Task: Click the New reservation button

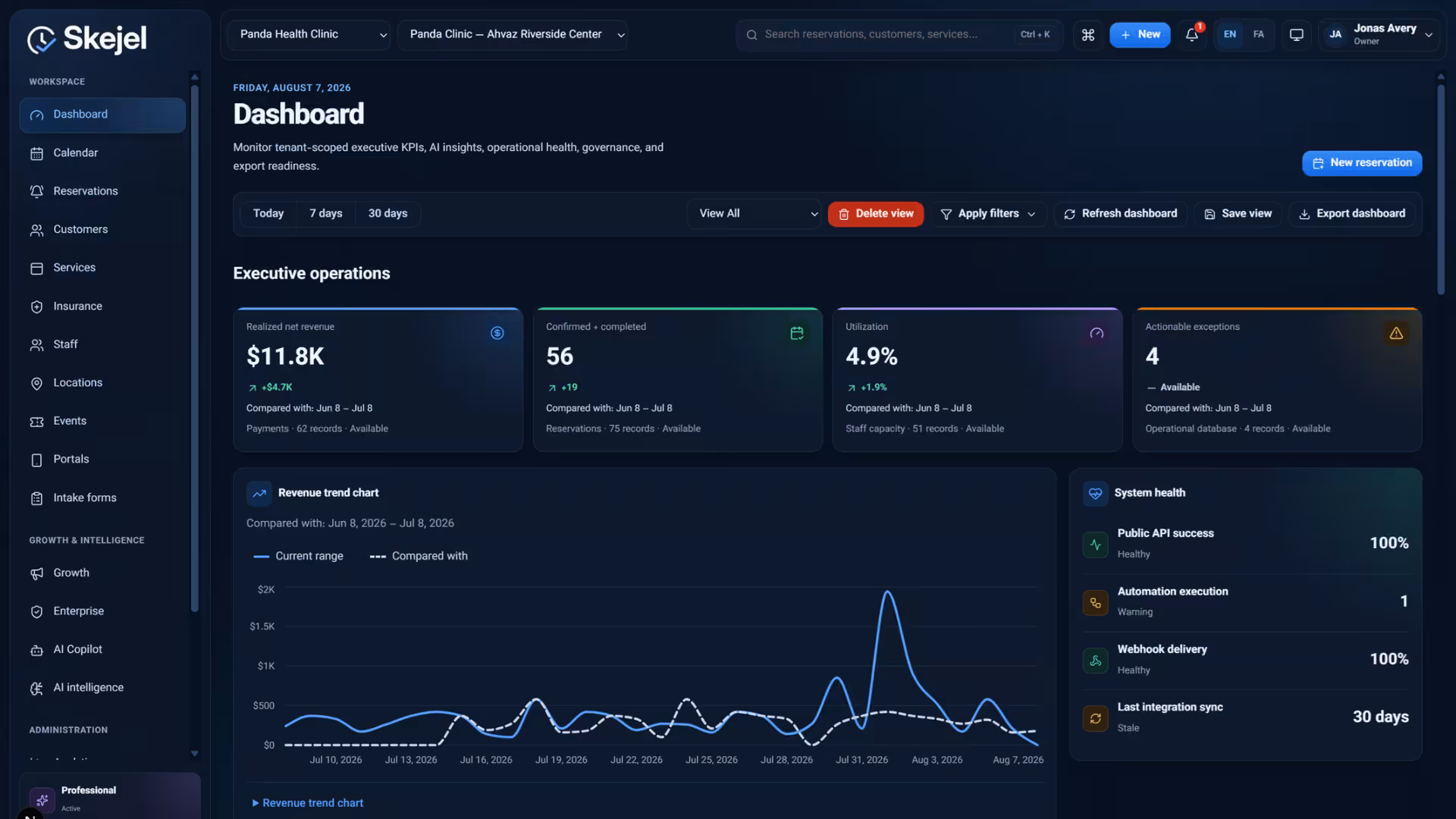Action: coord(1362,163)
